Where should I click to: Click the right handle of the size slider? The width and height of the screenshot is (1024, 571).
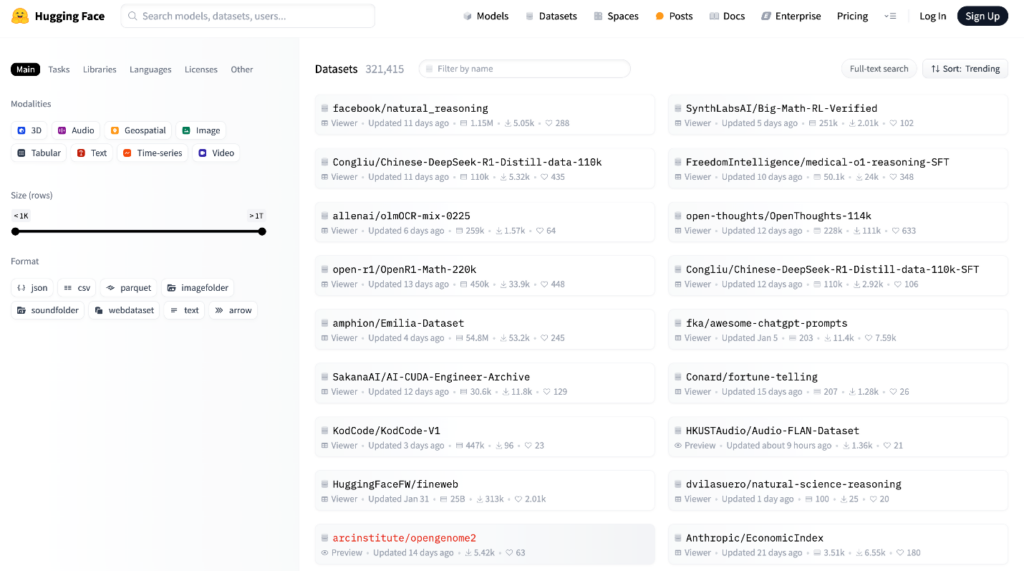tap(262, 231)
